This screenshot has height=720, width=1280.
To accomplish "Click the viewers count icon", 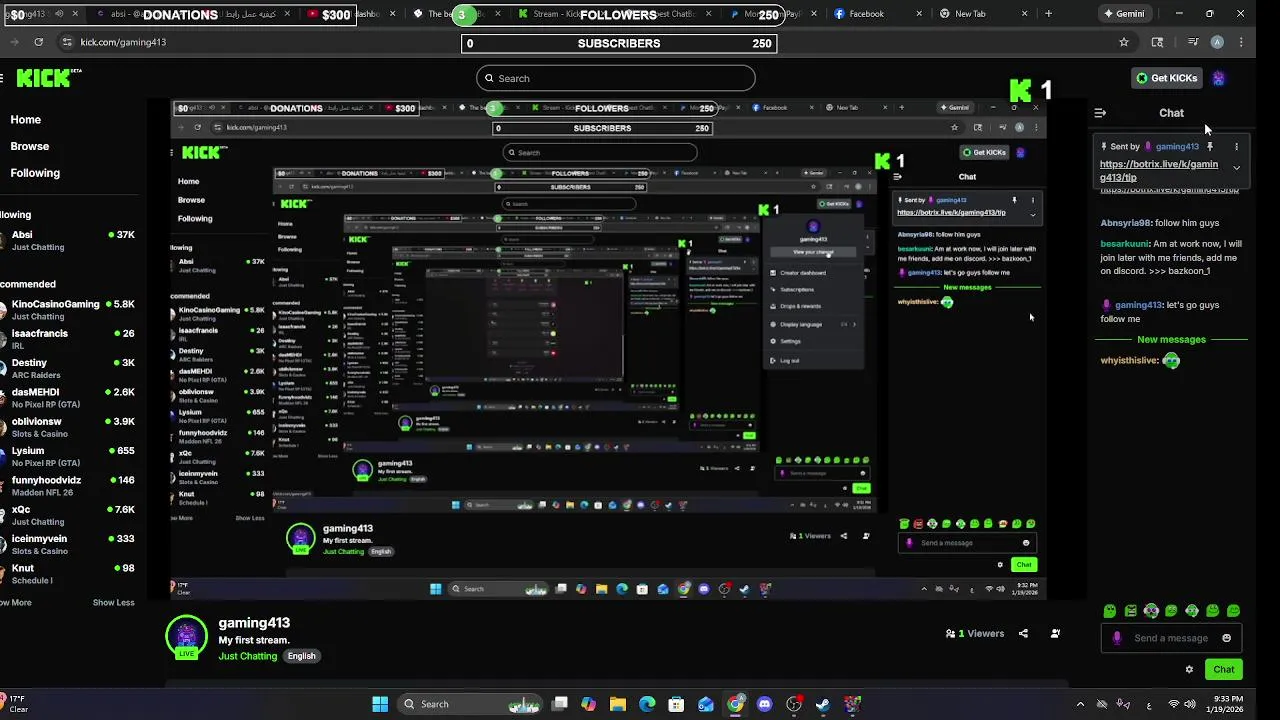I will click(x=950, y=633).
